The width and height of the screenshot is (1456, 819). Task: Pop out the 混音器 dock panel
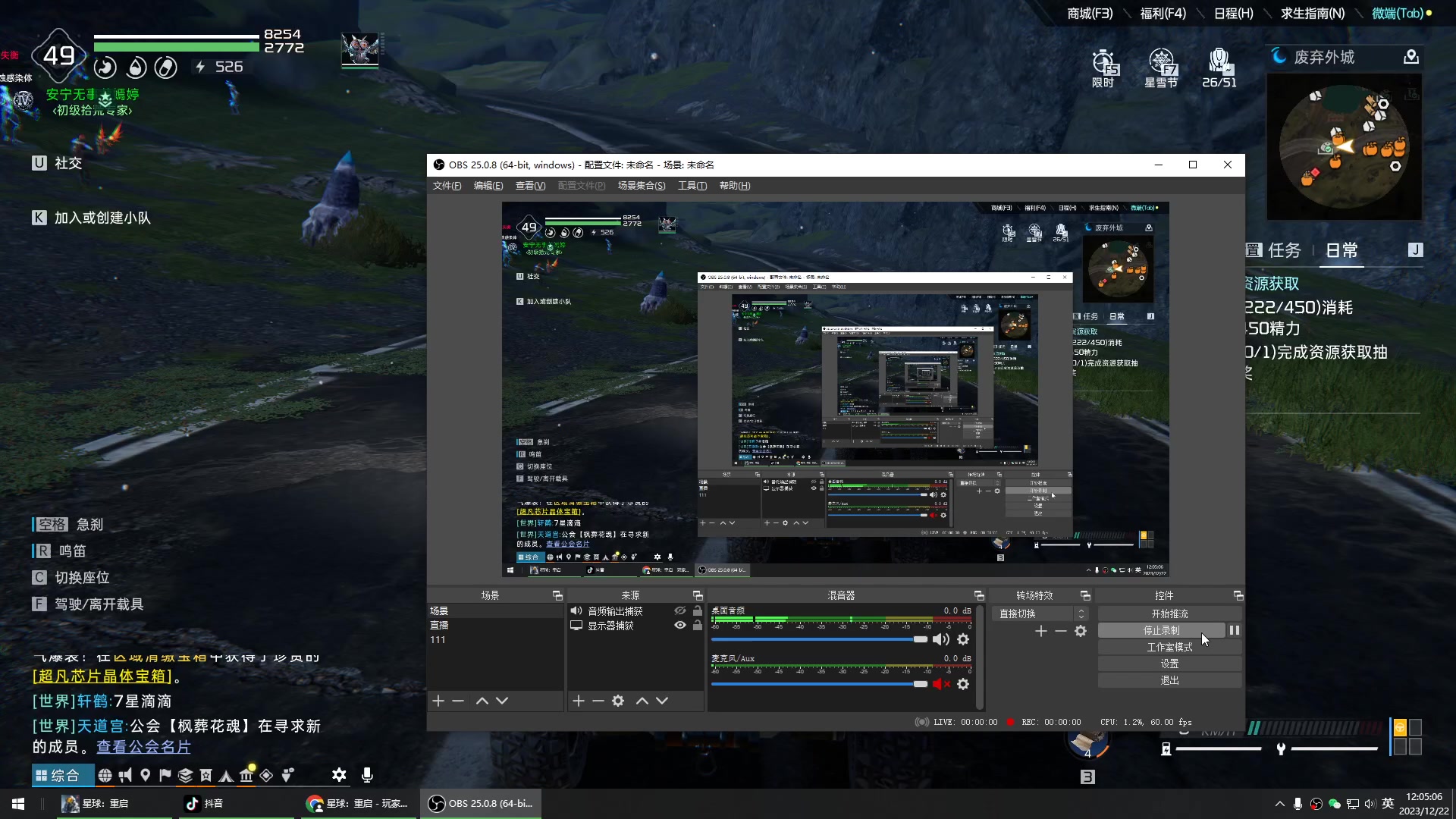click(x=979, y=595)
